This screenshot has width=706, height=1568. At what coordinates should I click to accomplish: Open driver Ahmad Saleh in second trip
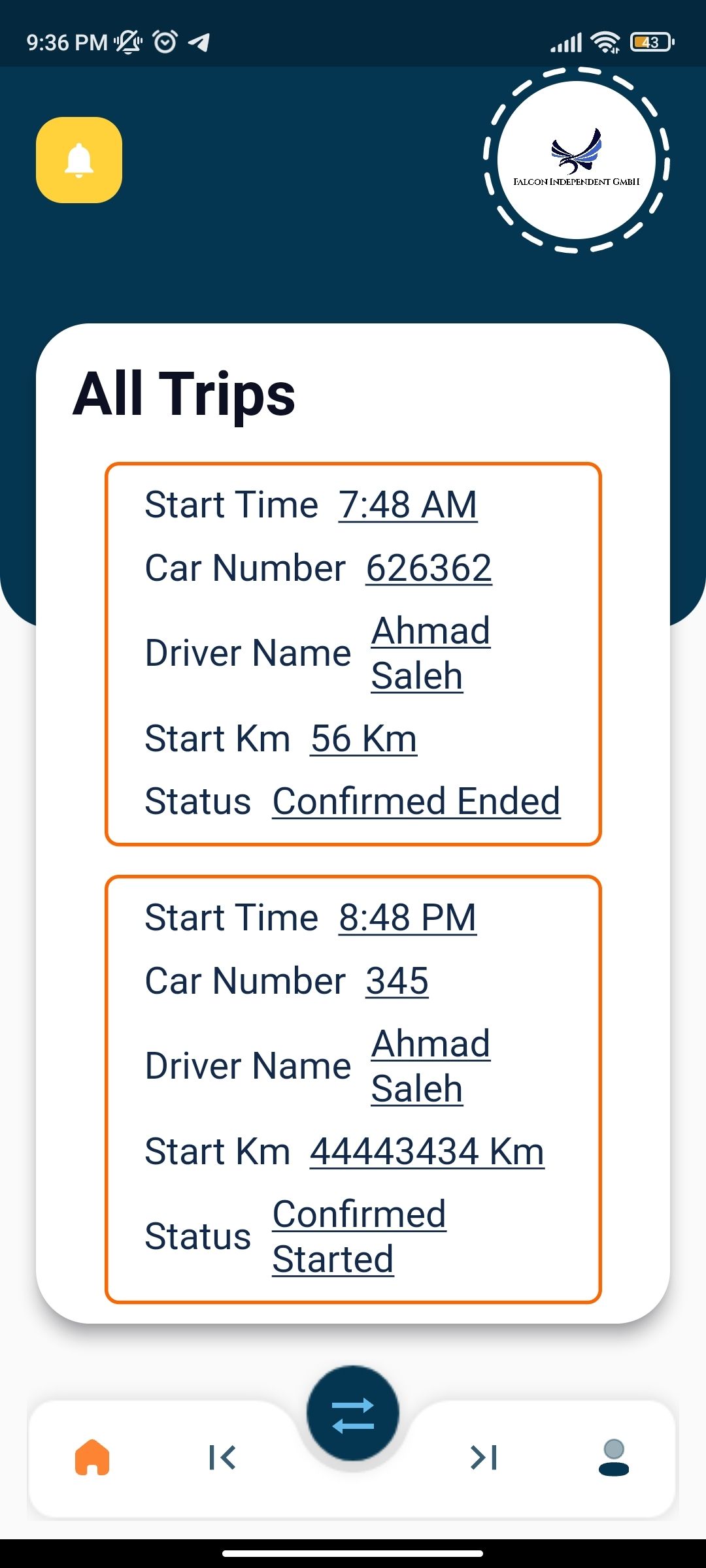(431, 1066)
